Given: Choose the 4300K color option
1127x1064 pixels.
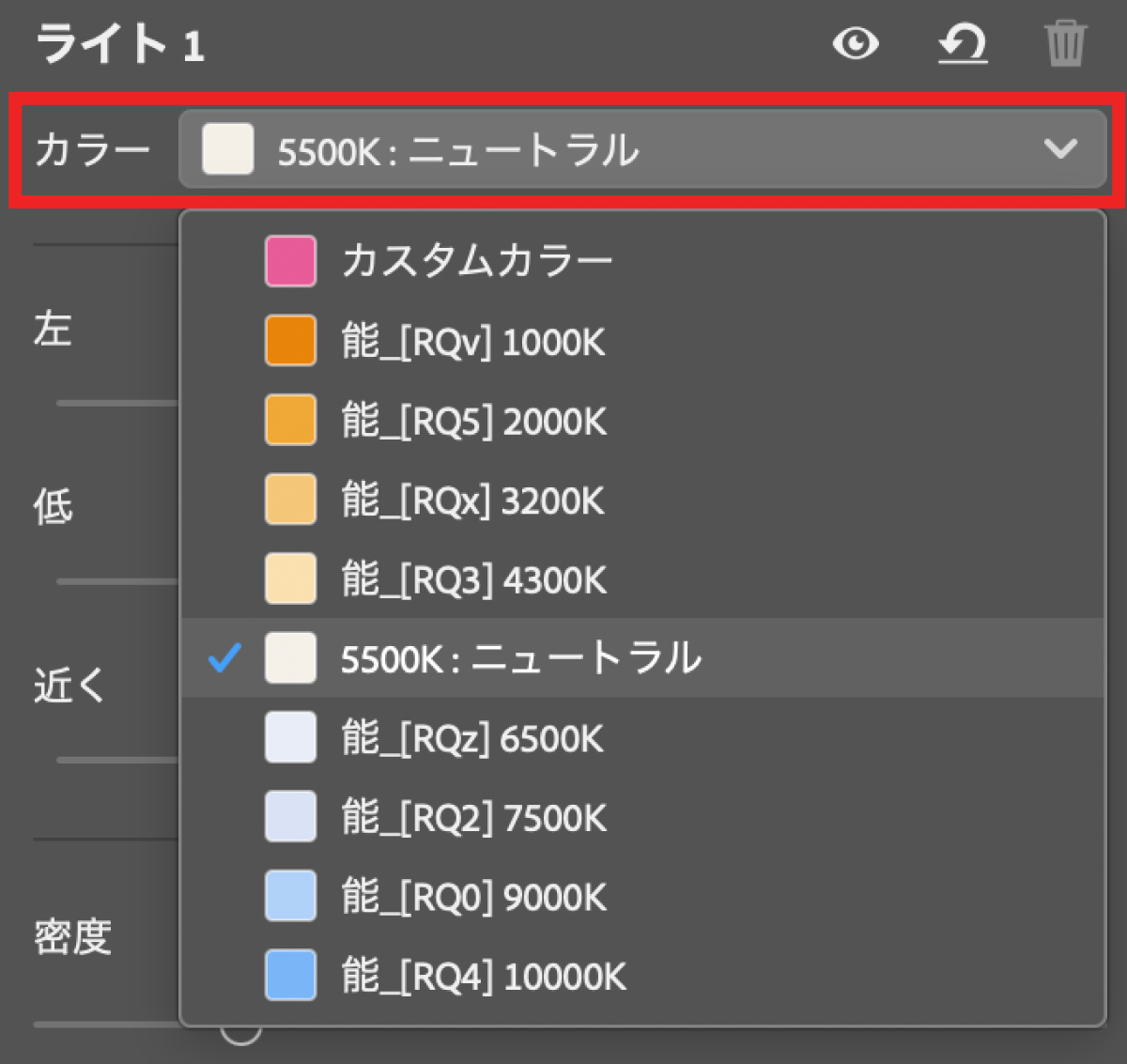Looking at the screenshot, I should 642,578.
